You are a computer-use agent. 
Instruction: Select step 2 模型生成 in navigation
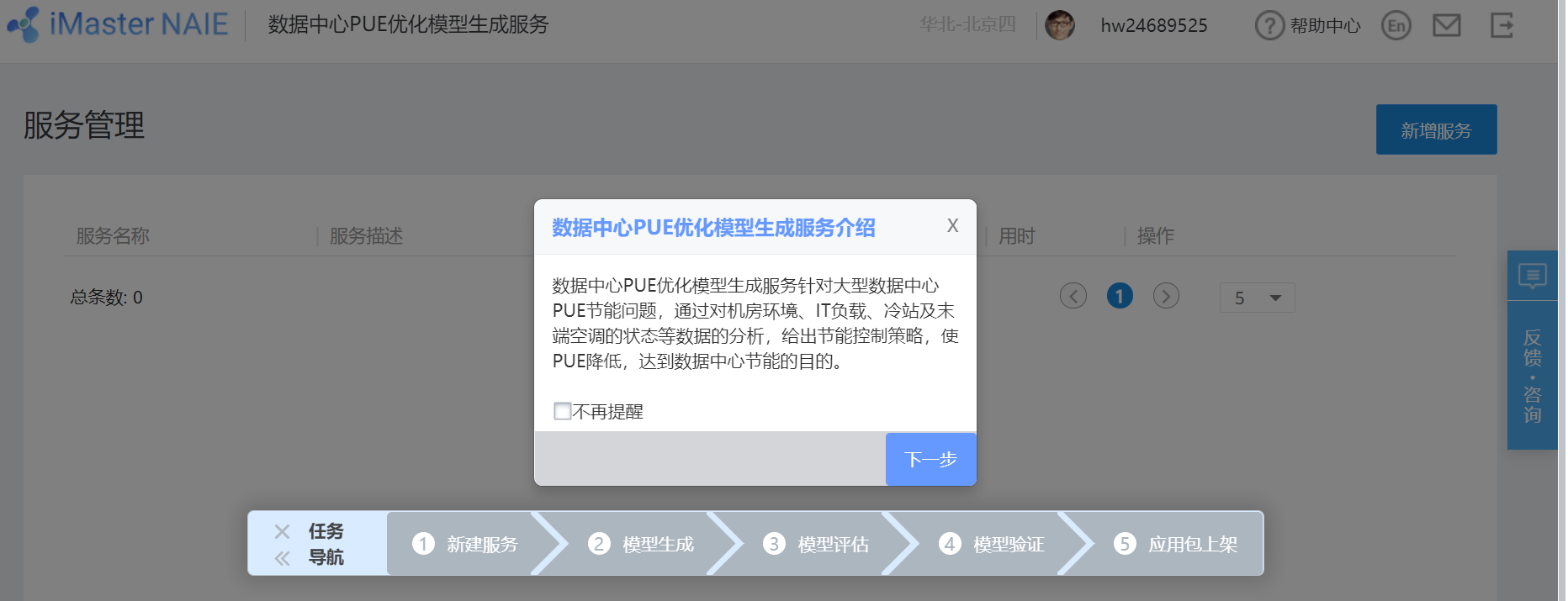[x=641, y=544]
